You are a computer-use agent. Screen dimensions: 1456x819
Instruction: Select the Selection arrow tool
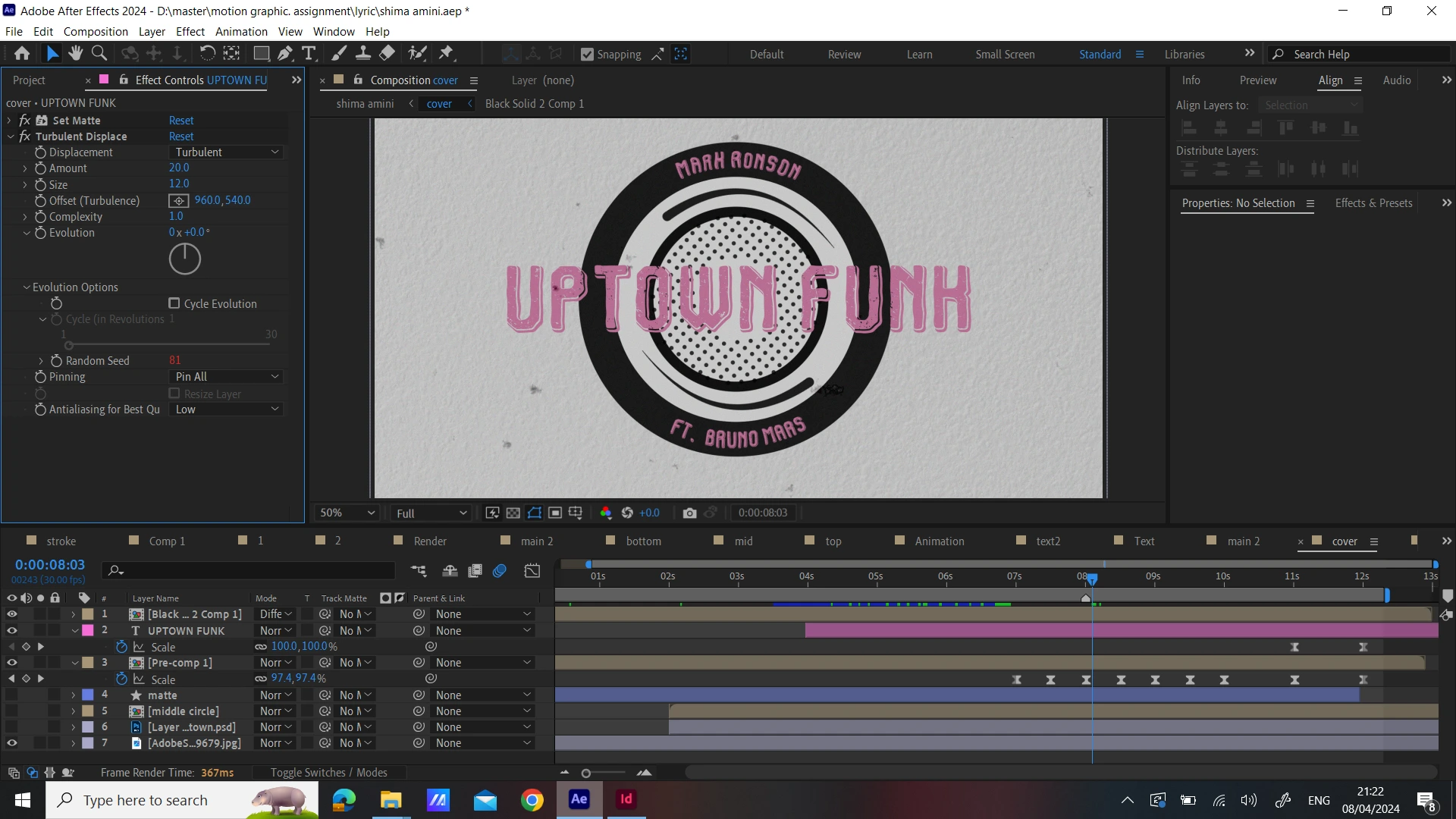coord(52,54)
